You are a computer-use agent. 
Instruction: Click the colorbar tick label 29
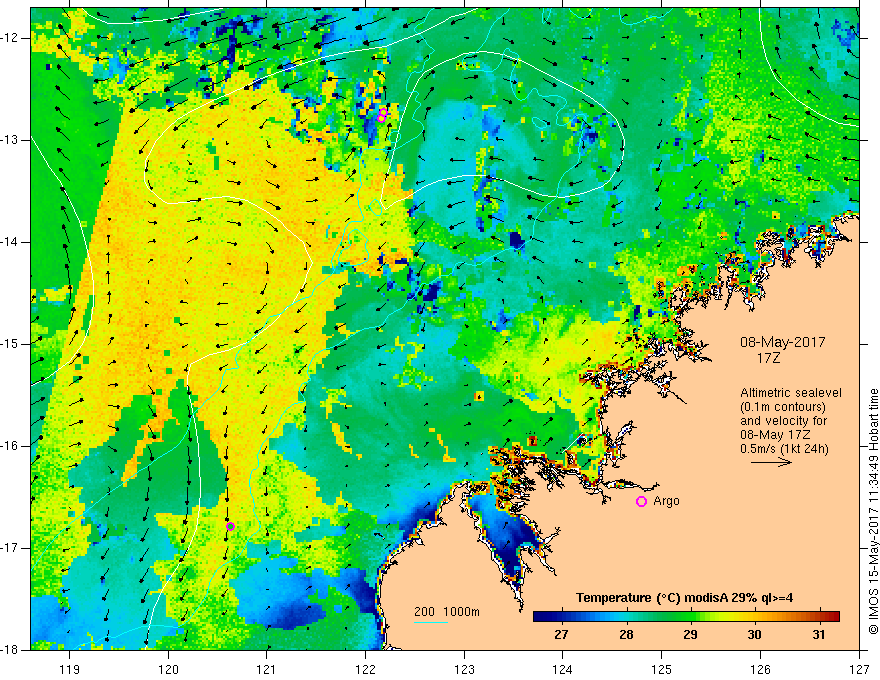point(690,635)
